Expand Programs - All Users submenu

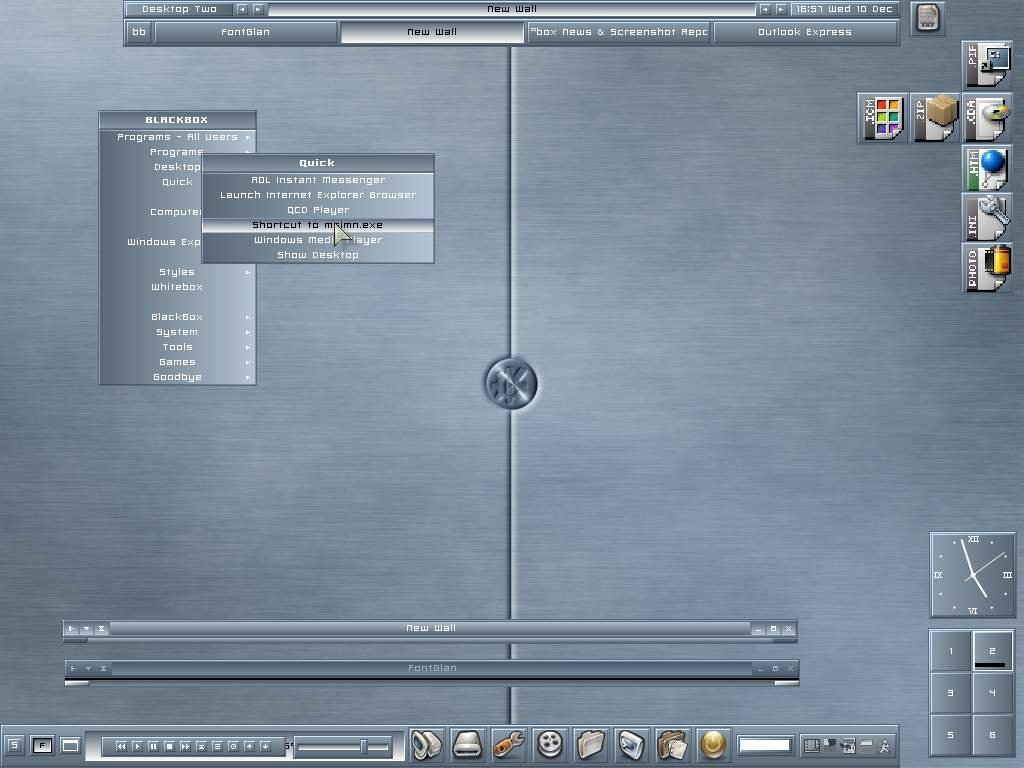point(177,137)
